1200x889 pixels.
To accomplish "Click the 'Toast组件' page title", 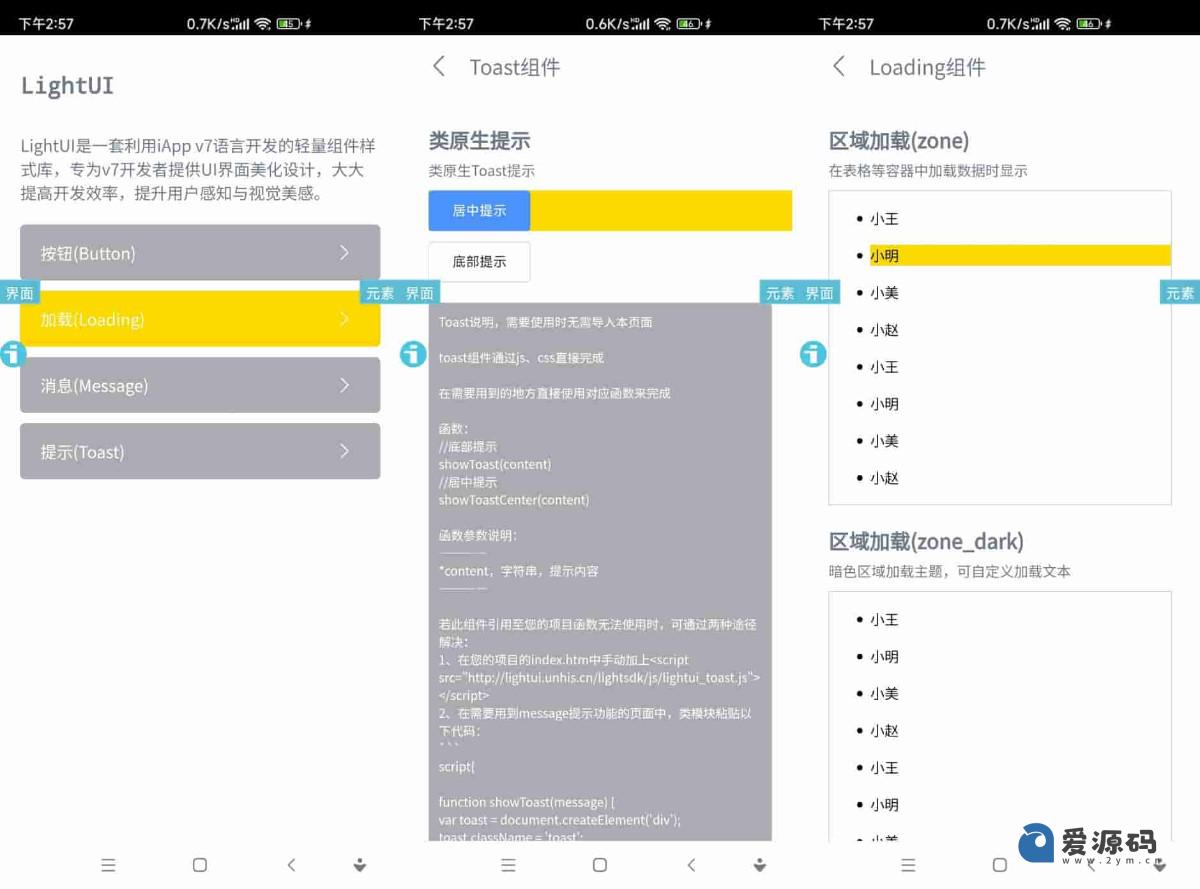I will click(515, 67).
